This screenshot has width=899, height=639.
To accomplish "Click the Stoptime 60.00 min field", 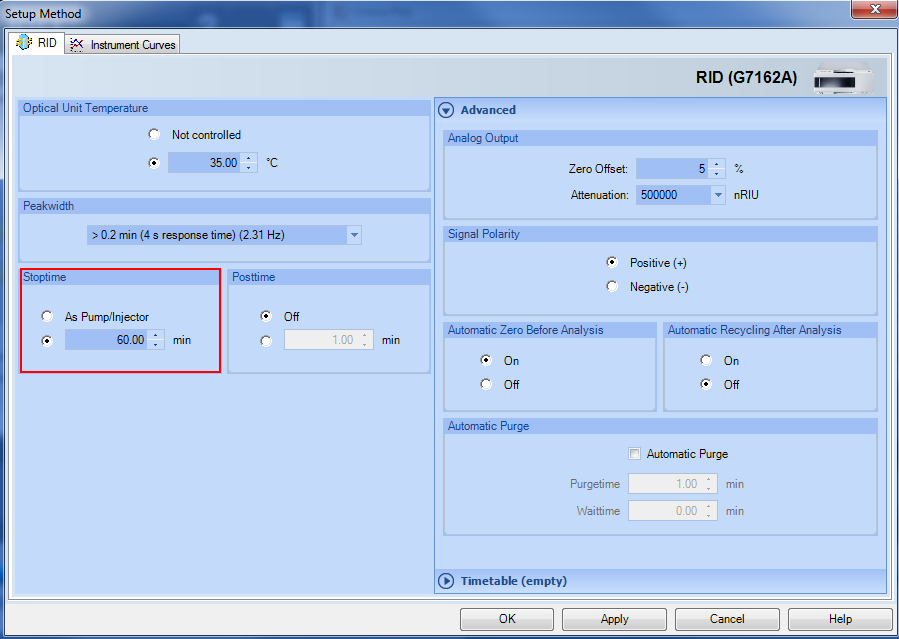I will [x=106, y=340].
